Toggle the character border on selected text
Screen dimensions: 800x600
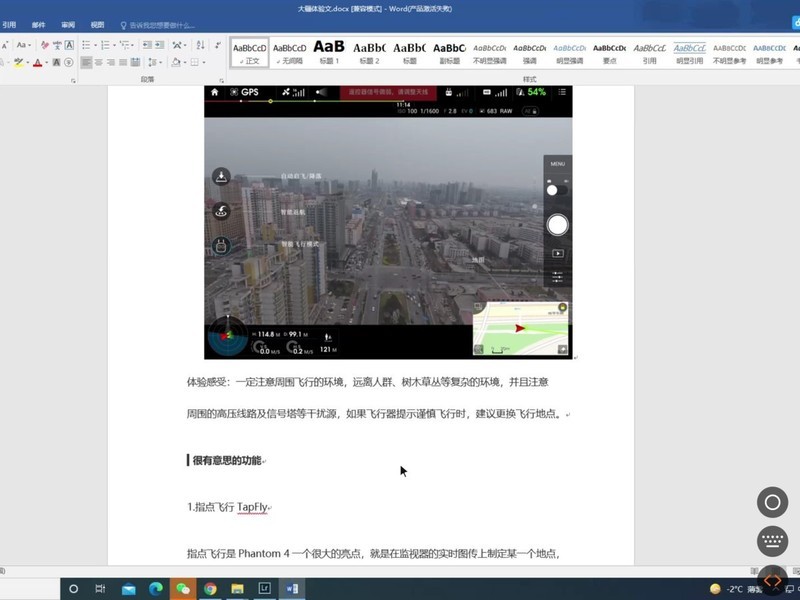click(68, 45)
